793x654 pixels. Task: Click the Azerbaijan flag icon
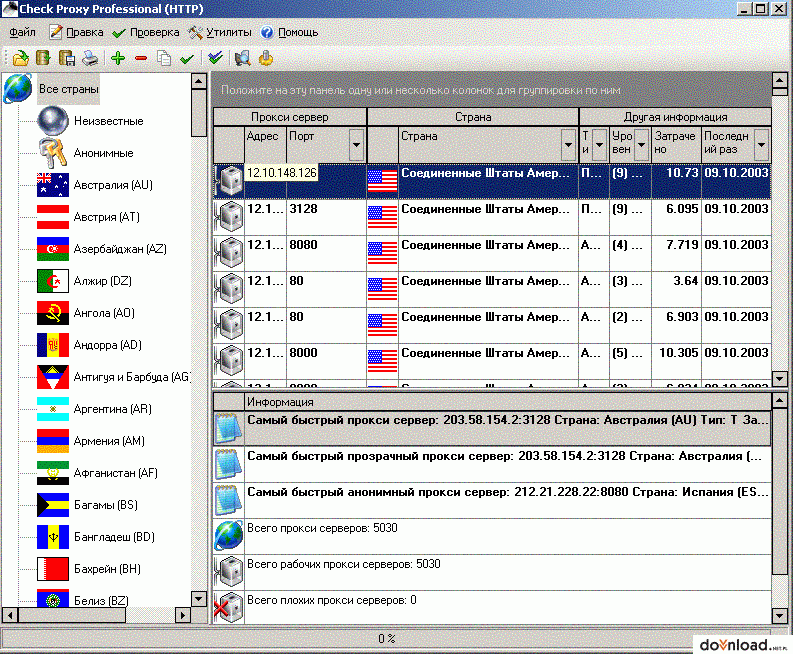point(53,248)
